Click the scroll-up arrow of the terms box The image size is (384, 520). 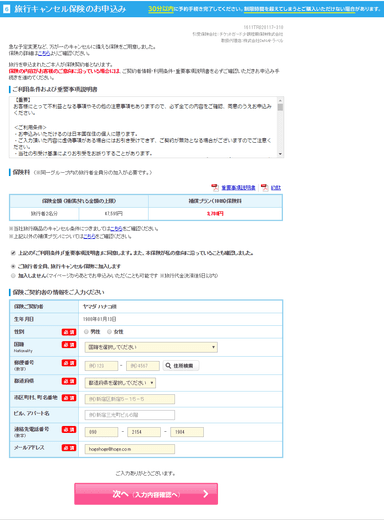[280, 100]
